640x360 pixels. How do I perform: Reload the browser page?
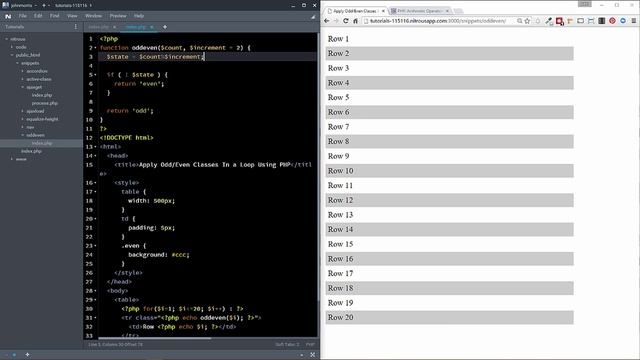click(346, 21)
